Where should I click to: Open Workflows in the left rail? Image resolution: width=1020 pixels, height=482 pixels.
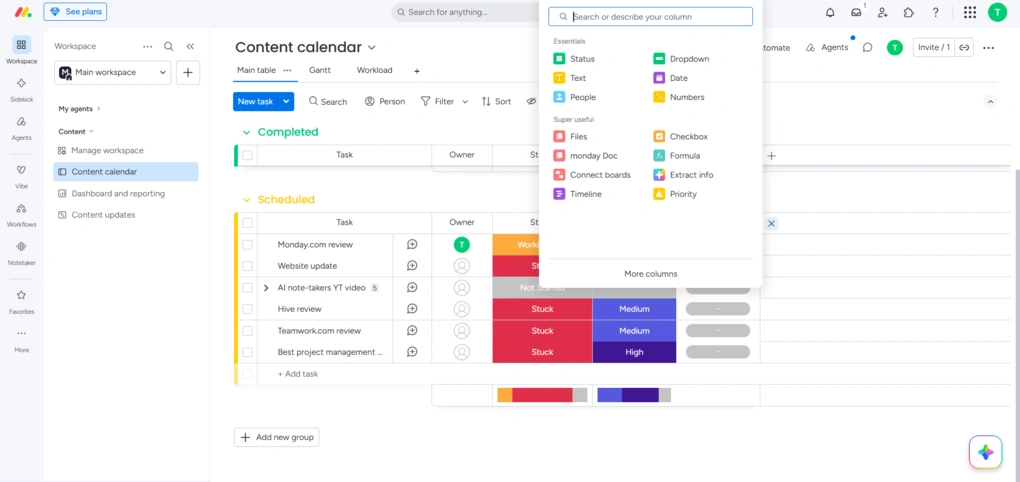coord(21,214)
